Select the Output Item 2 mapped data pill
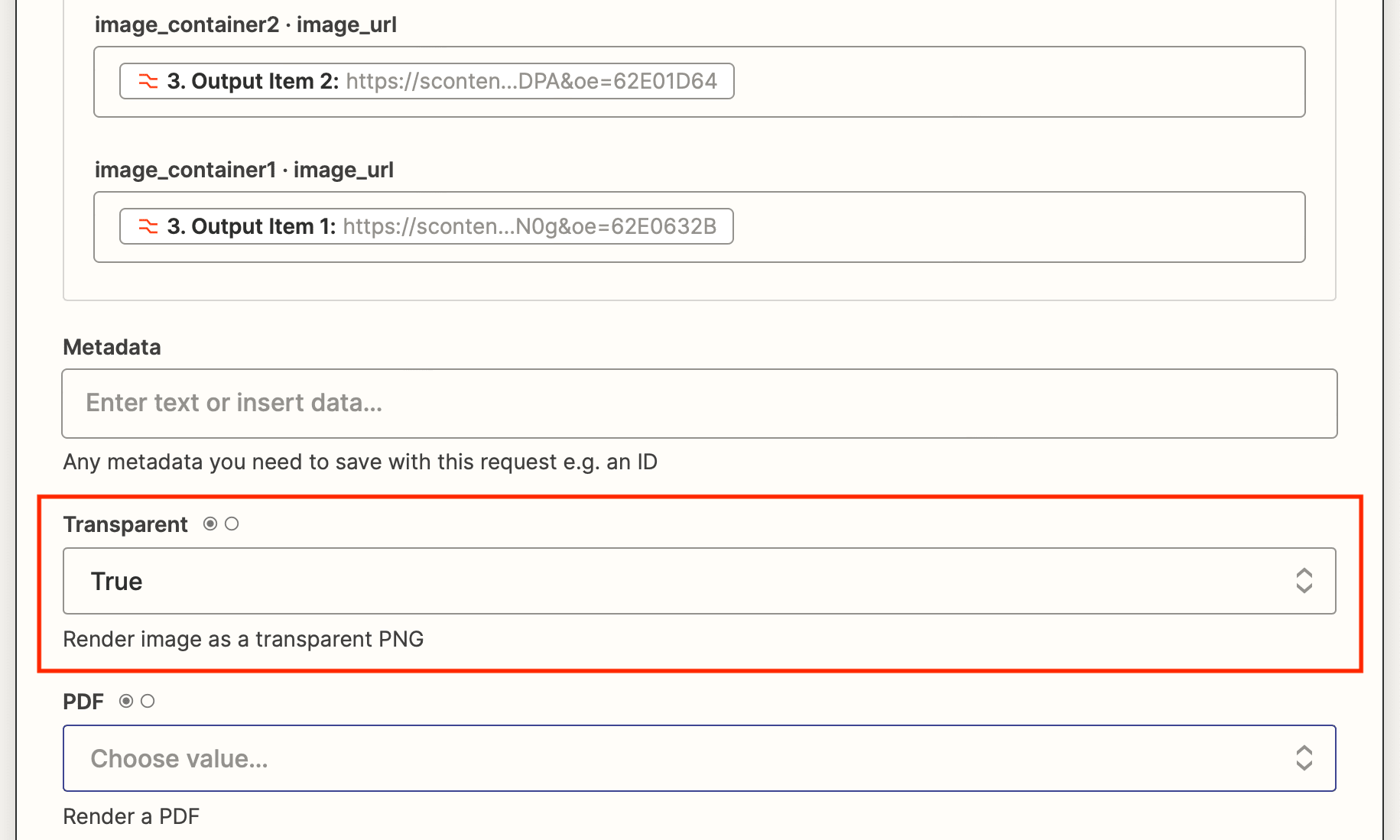The image size is (1400, 840). pyautogui.click(x=426, y=80)
